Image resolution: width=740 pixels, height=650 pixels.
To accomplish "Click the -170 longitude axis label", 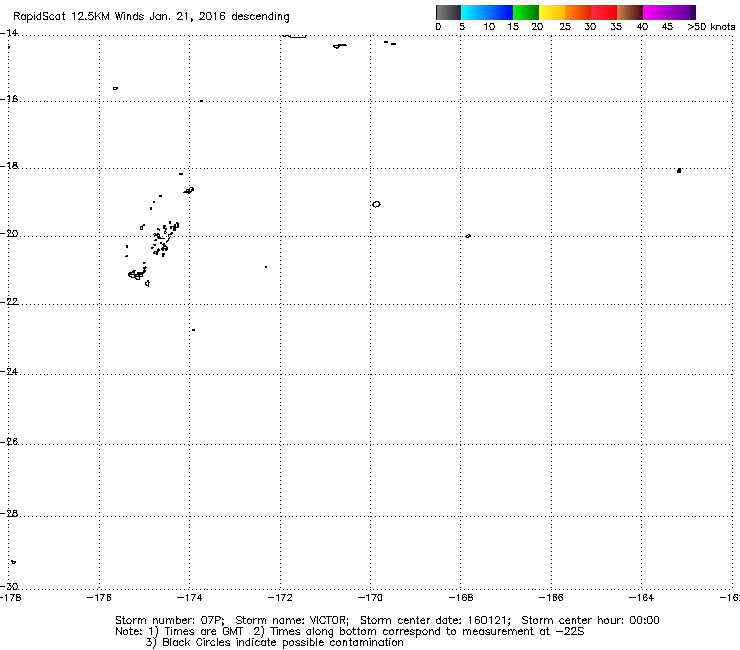I will click(370, 598).
